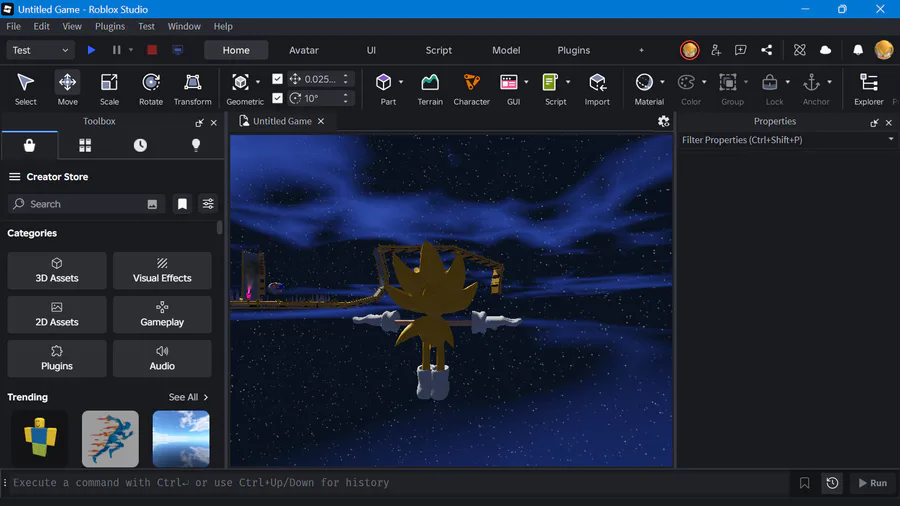
Task: Activate the Move tool
Action: click(67, 89)
